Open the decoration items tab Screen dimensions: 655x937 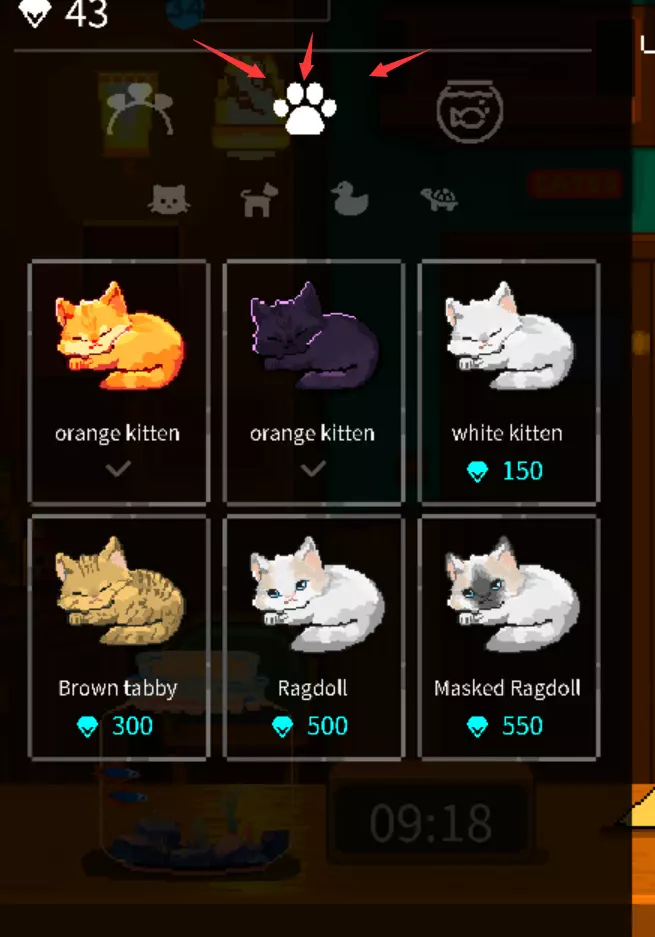coord(251,108)
